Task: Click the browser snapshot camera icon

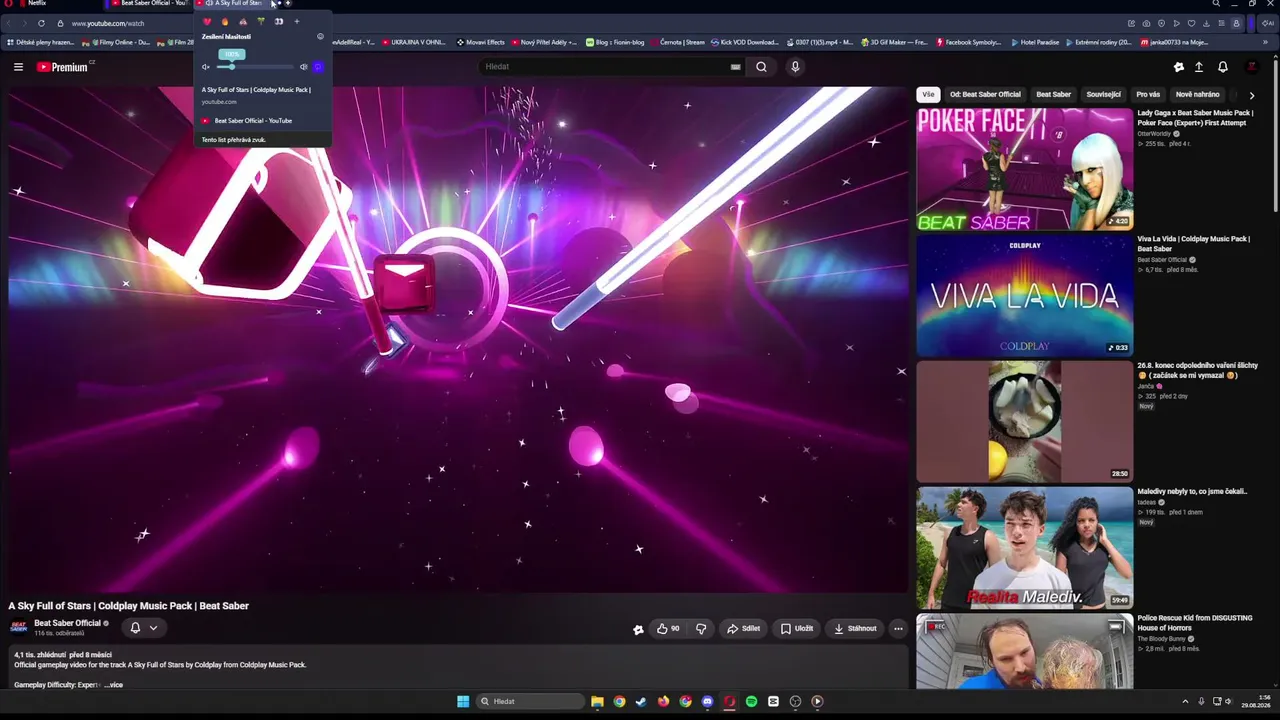Action: (x=1146, y=23)
